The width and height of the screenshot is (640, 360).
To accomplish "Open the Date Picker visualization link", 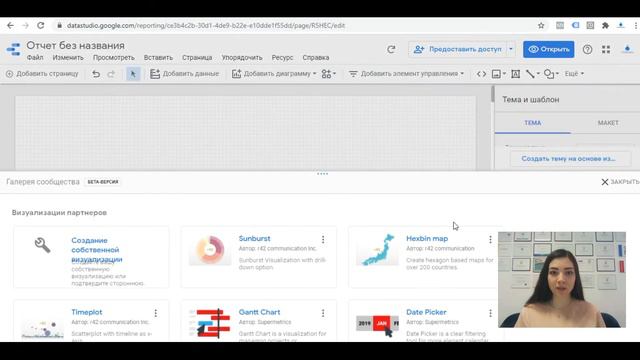I will pos(426,312).
